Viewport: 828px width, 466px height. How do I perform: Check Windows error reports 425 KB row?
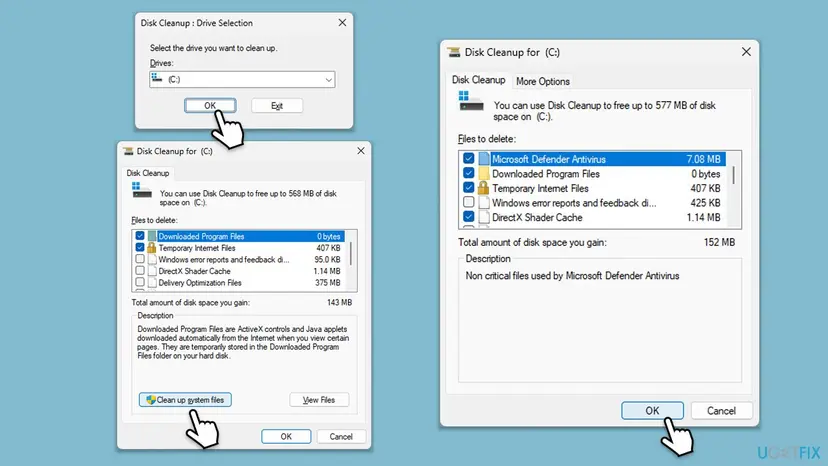coord(468,202)
